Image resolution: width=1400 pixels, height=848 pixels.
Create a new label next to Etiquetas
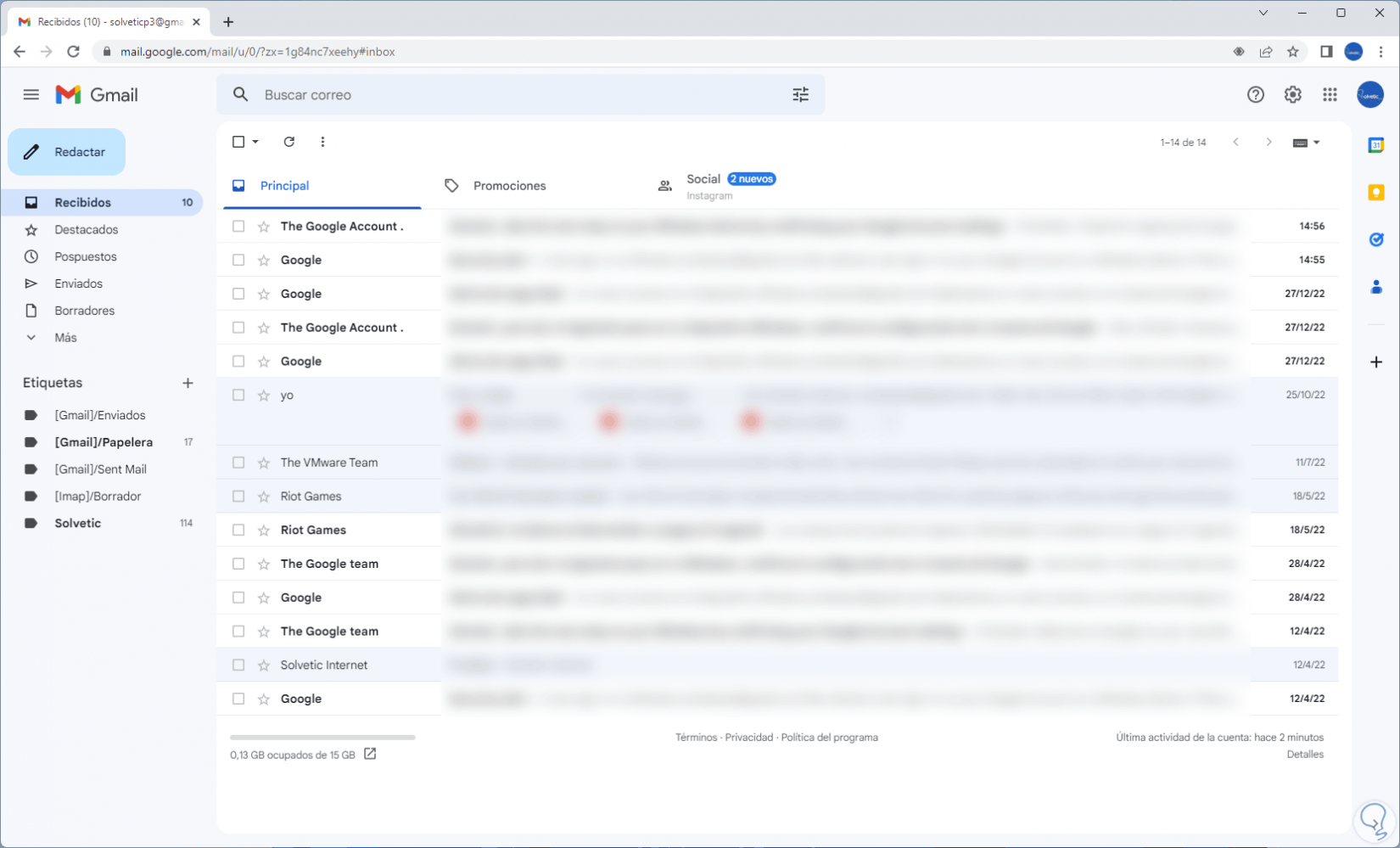coord(188,383)
